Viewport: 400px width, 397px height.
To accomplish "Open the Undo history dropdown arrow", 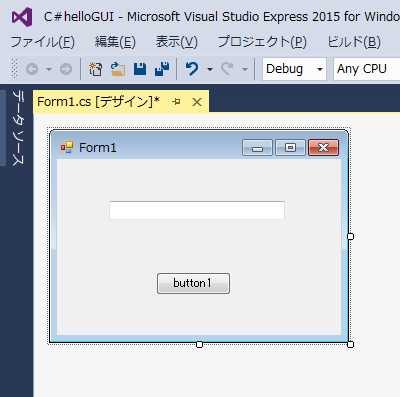I will (210, 69).
